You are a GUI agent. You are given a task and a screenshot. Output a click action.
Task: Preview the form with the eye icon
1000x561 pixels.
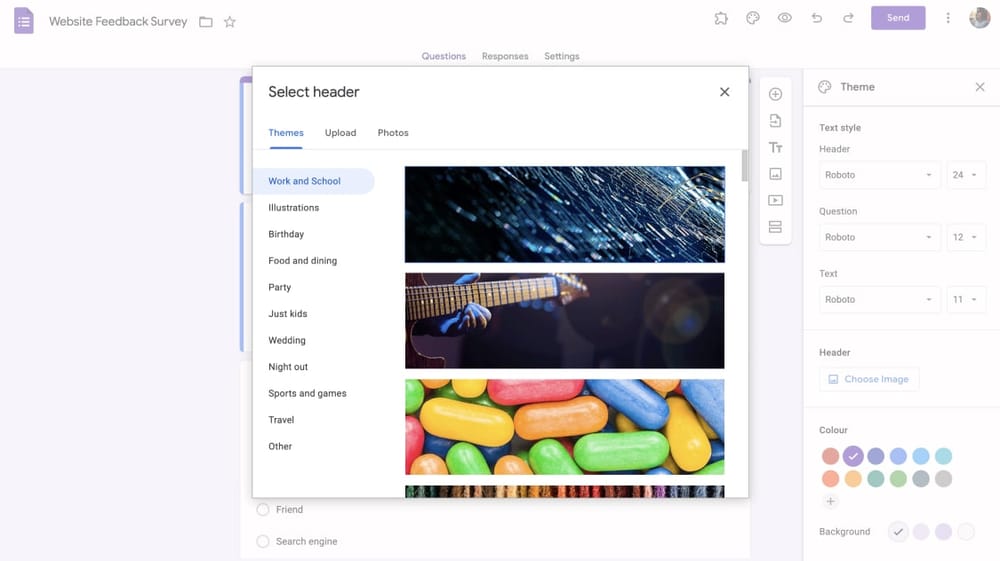coord(785,18)
